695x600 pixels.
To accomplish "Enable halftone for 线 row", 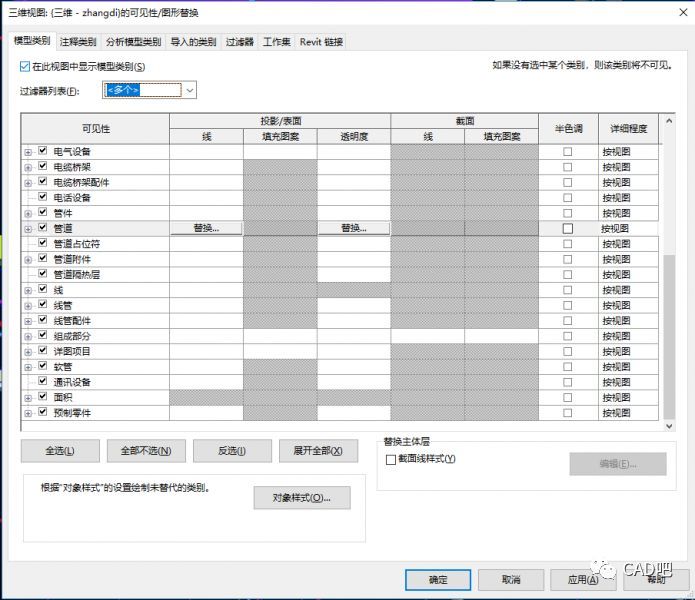I will (568, 290).
